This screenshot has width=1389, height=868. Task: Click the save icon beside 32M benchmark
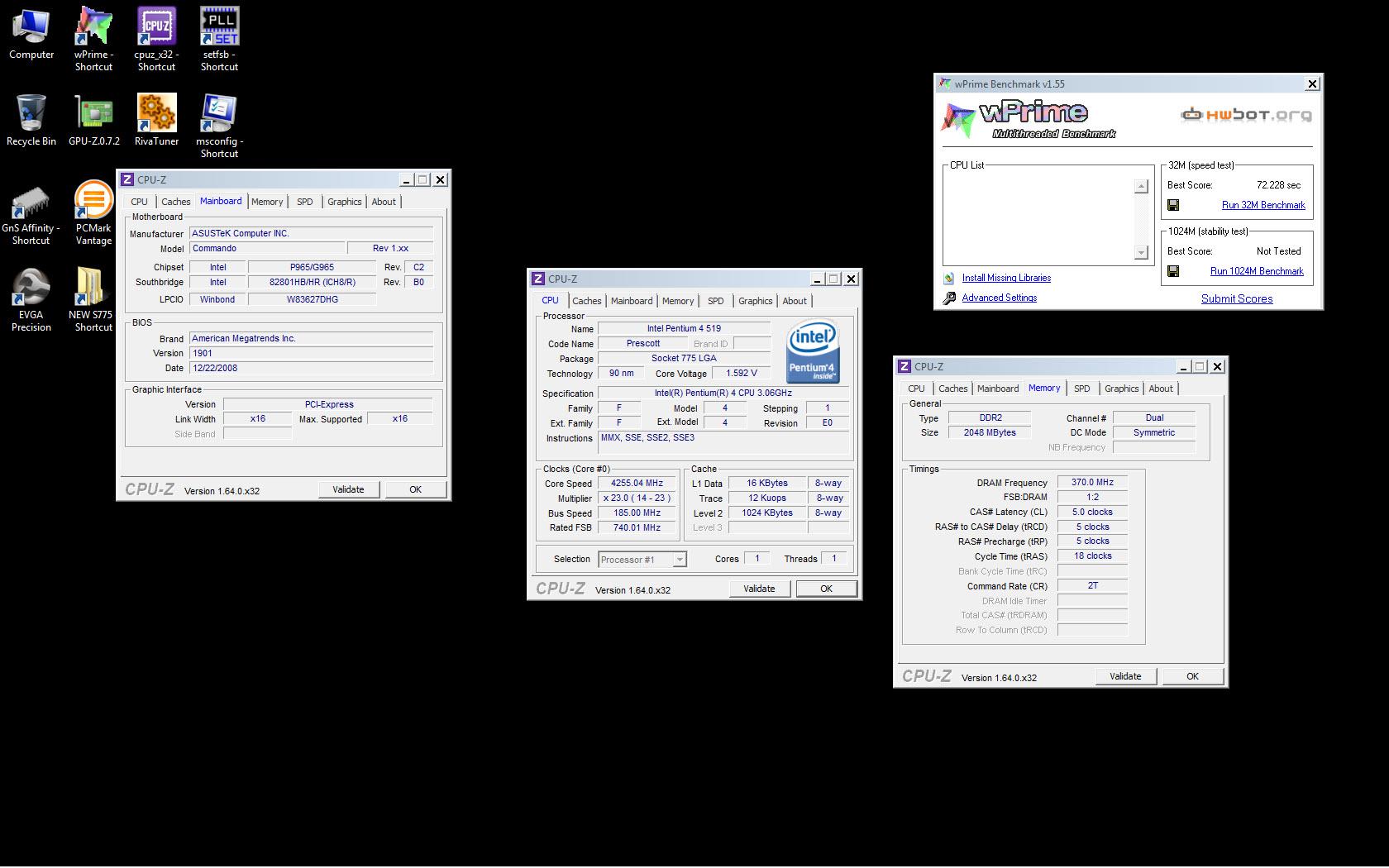coord(1173,205)
